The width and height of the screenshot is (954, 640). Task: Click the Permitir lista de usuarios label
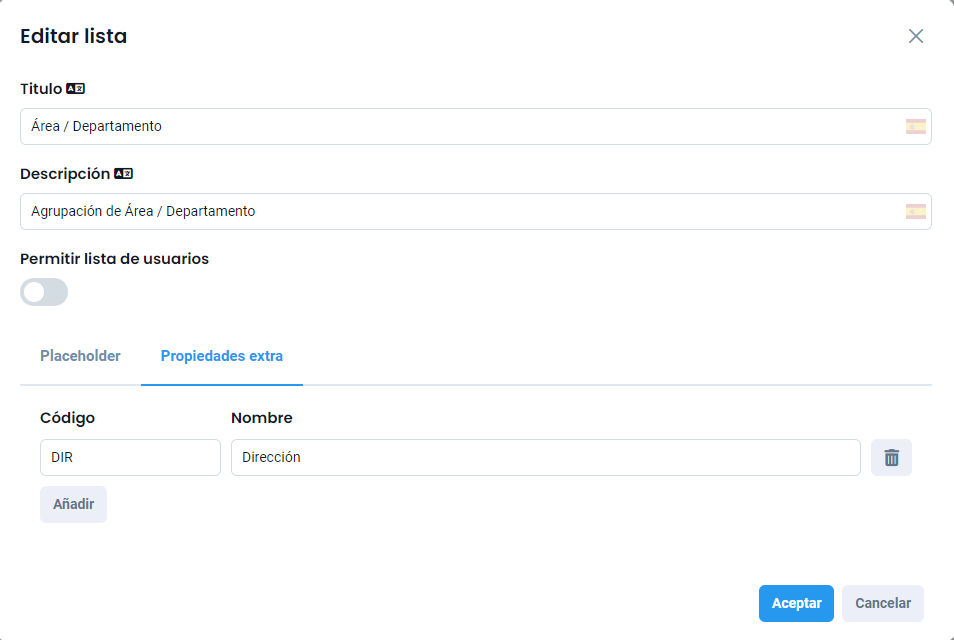pyautogui.click(x=114, y=259)
